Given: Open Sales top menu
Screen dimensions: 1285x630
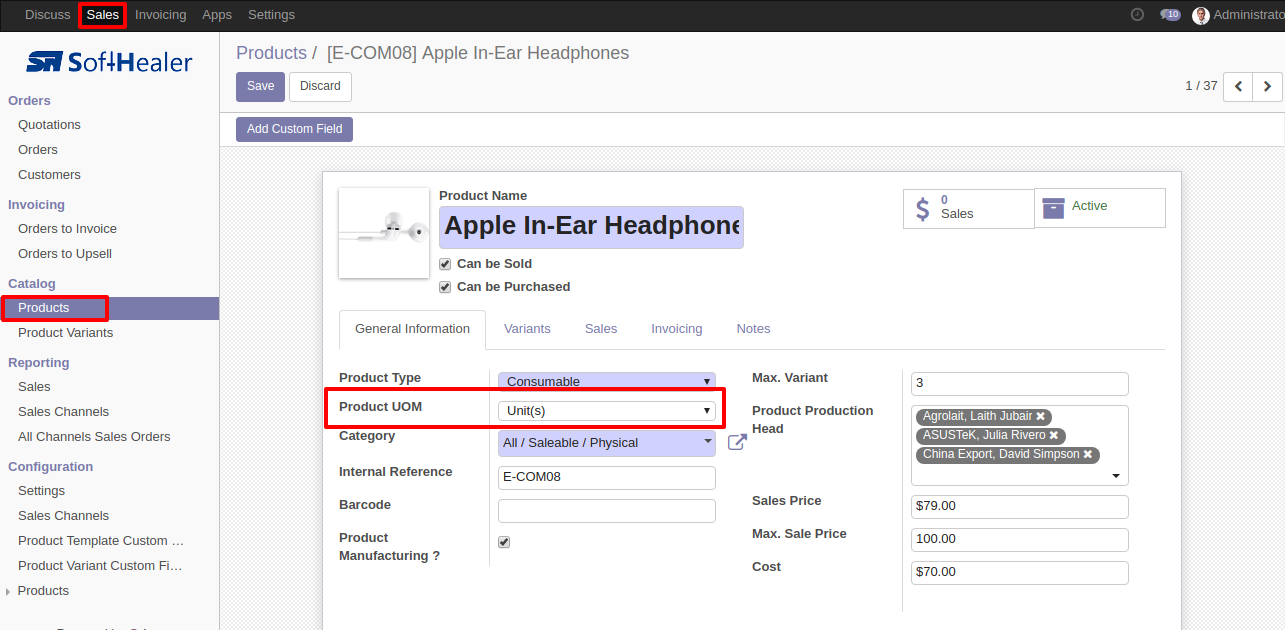Looking at the screenshot, I should click(x=103, y=15).
